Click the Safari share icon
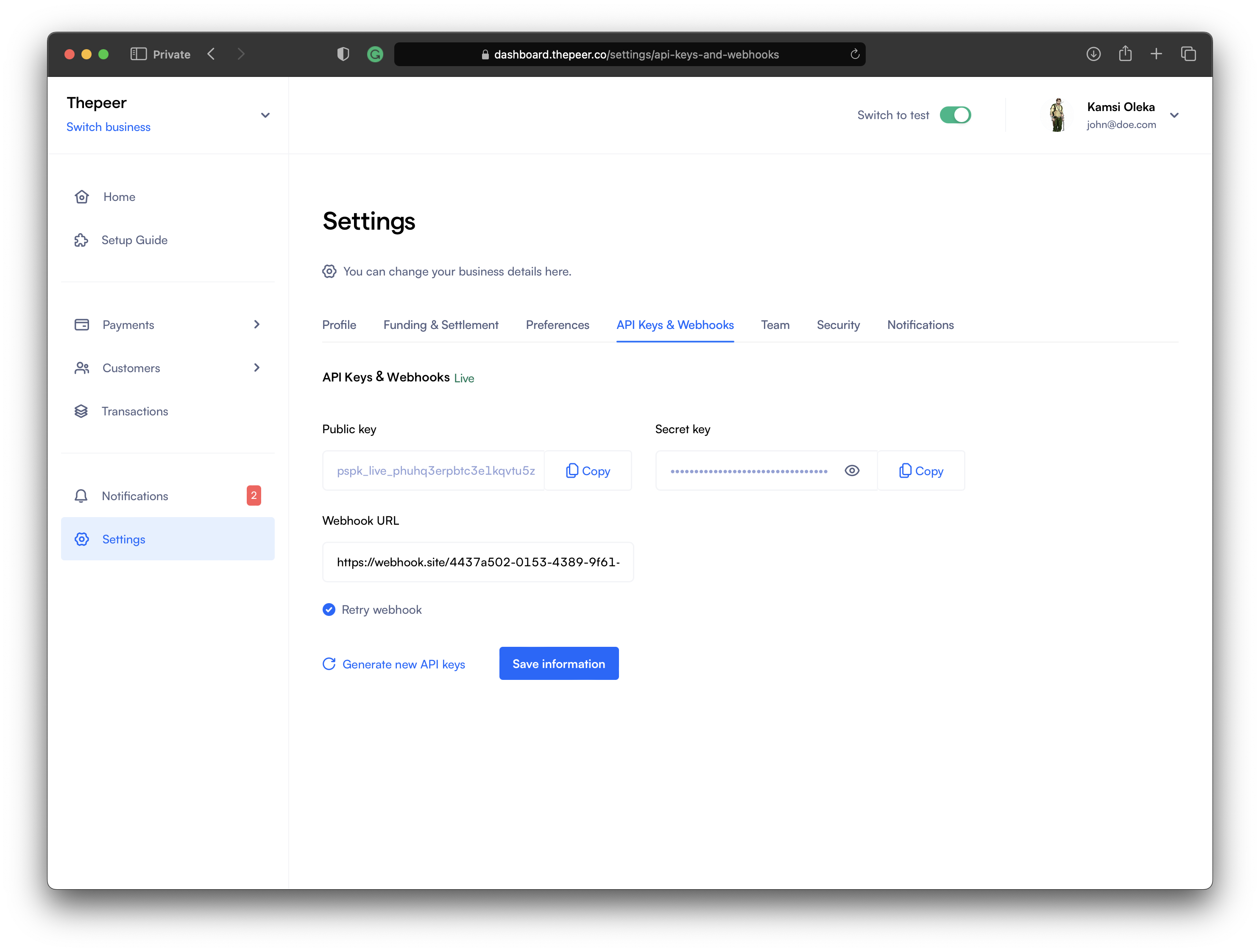1260x952 pixels. (x=1125, y=53)
